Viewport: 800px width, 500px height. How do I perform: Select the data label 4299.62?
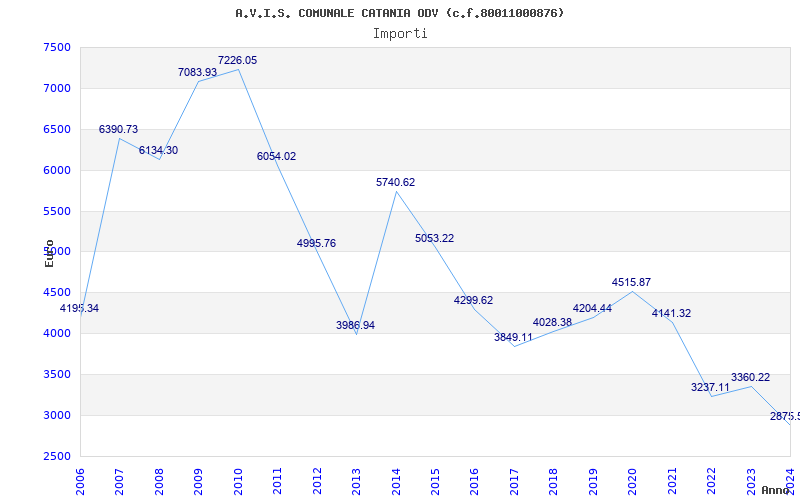click(473, 301)
